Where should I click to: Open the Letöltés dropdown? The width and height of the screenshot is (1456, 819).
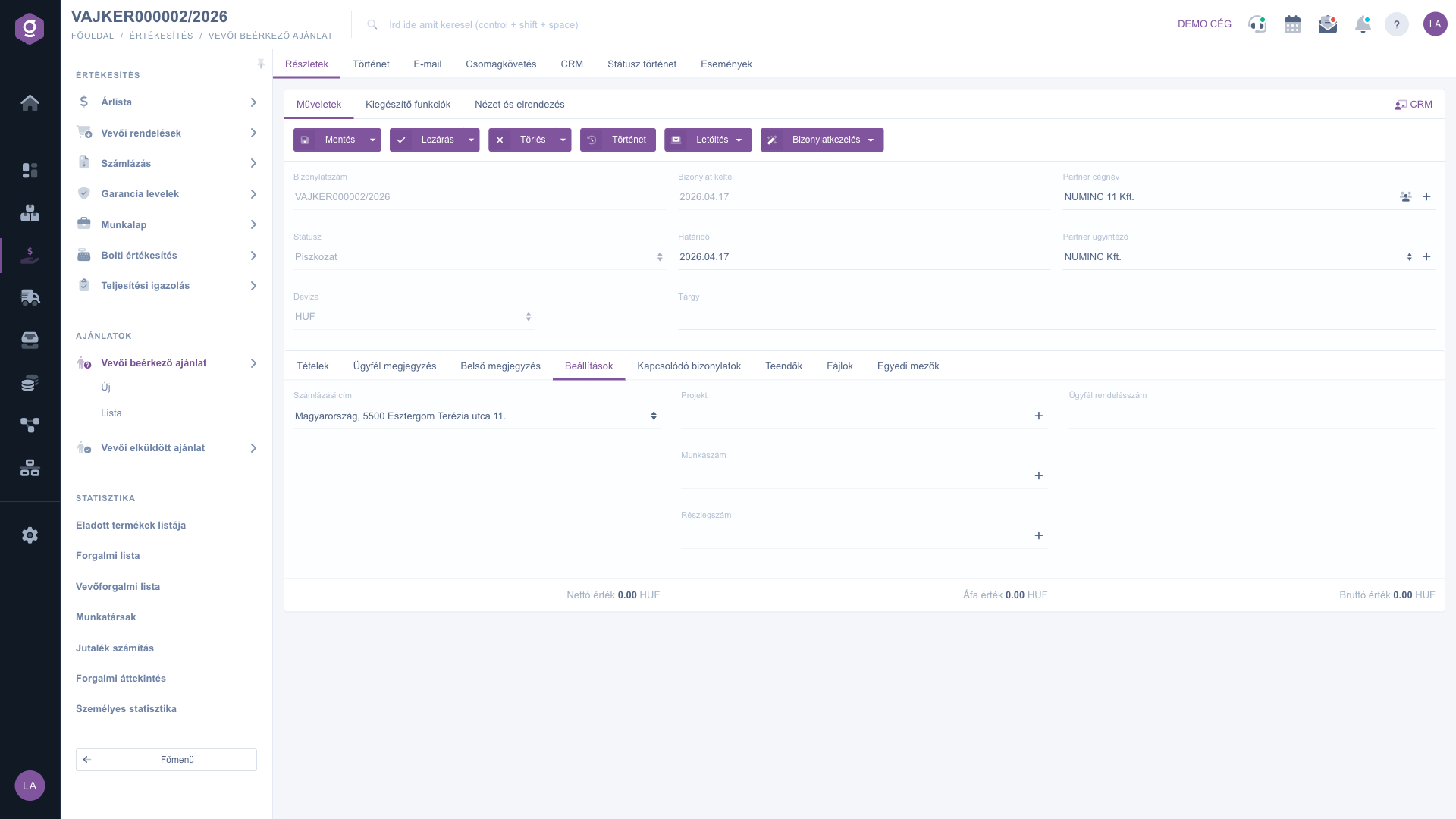coord(708,140)
